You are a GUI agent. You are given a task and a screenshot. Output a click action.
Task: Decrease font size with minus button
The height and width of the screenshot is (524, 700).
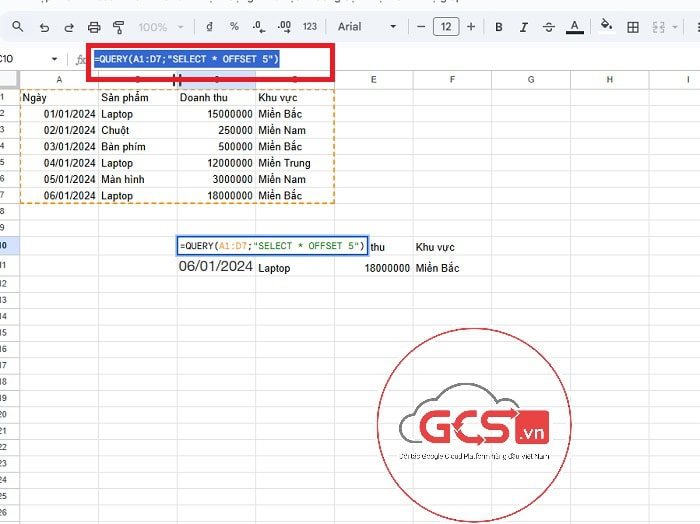(421, 27)
